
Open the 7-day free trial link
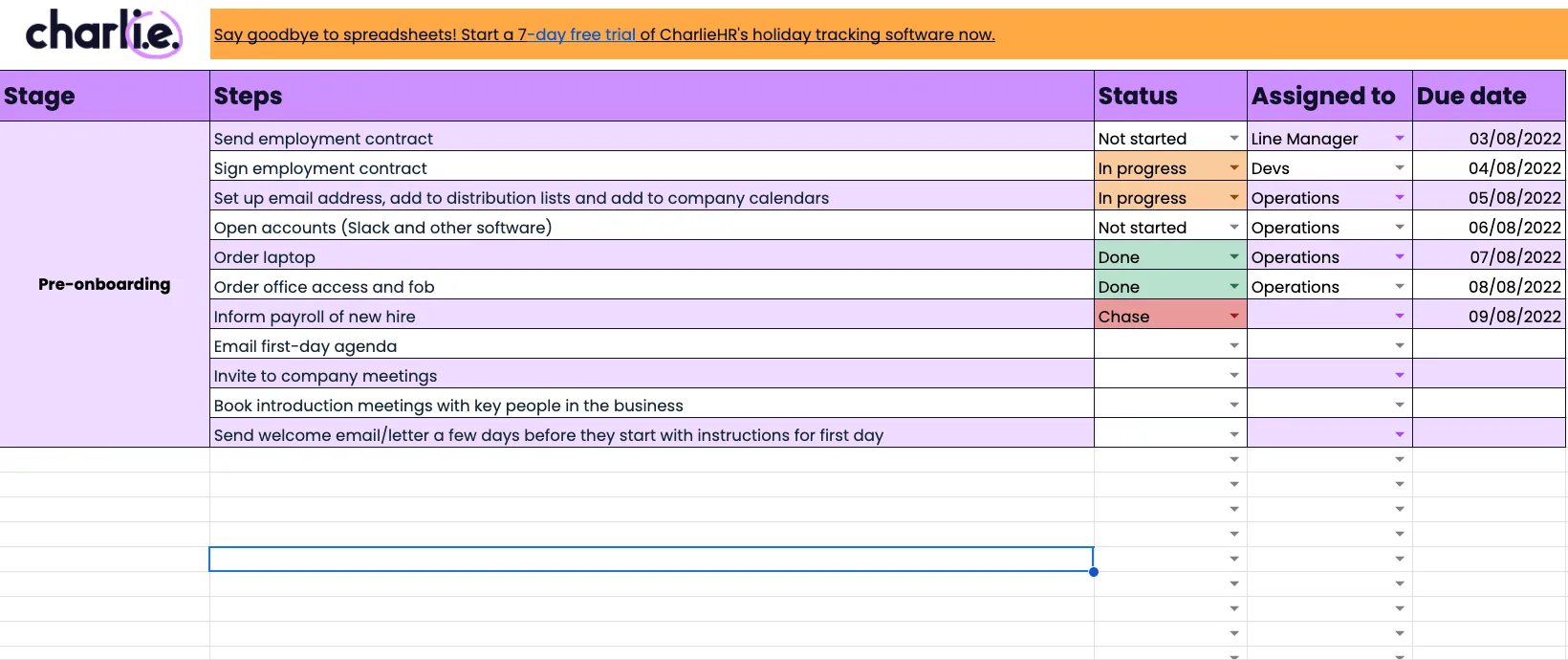point(584,34)
